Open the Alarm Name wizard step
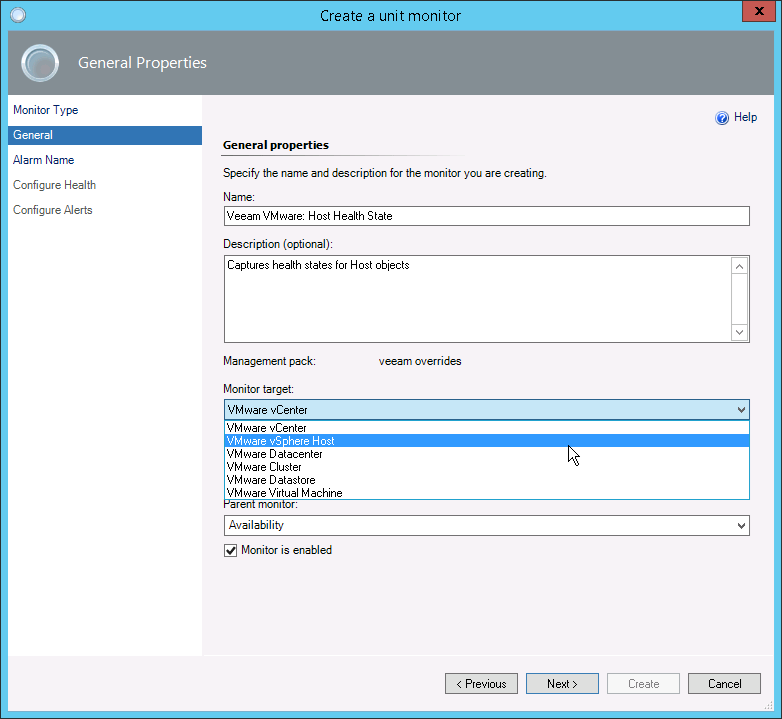Screen dimensions: 782x719 tap(43, 160)
